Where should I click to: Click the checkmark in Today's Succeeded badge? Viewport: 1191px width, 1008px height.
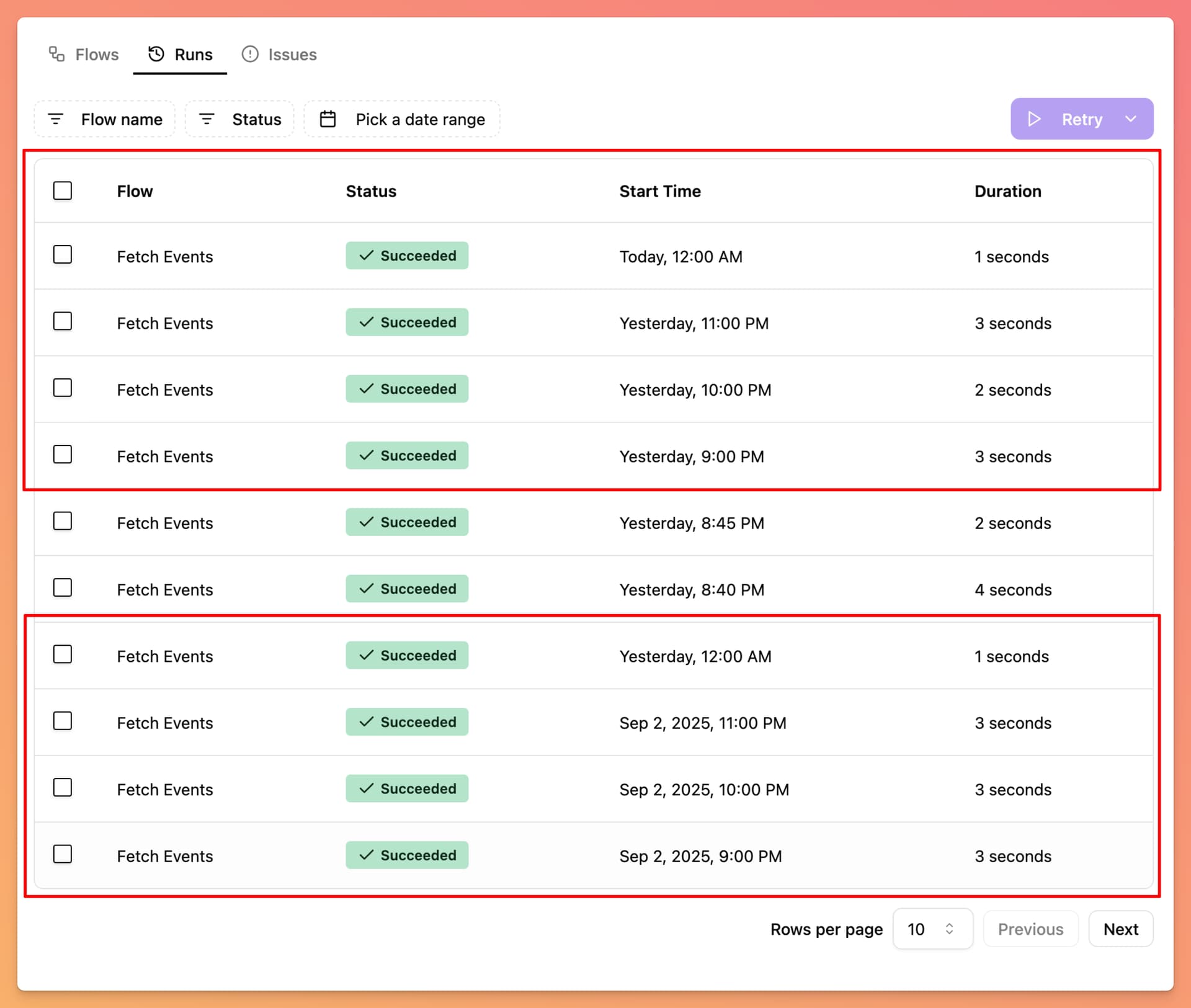point(367,256)
